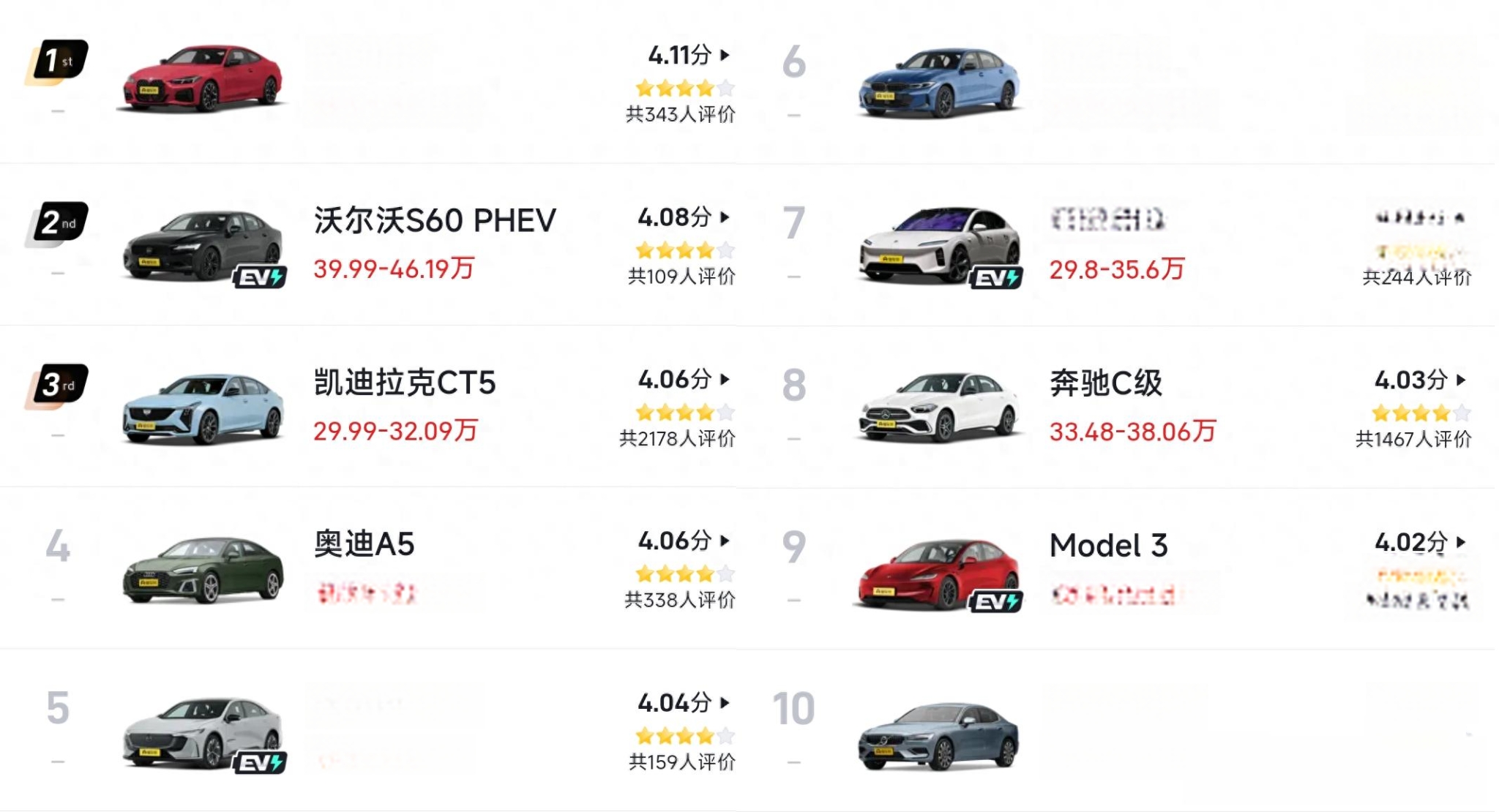This screenshot has height=812, width=1499.
Task: Expand the 4.08分 score for Volvo S60 PHEV
Action: (725, 217)
